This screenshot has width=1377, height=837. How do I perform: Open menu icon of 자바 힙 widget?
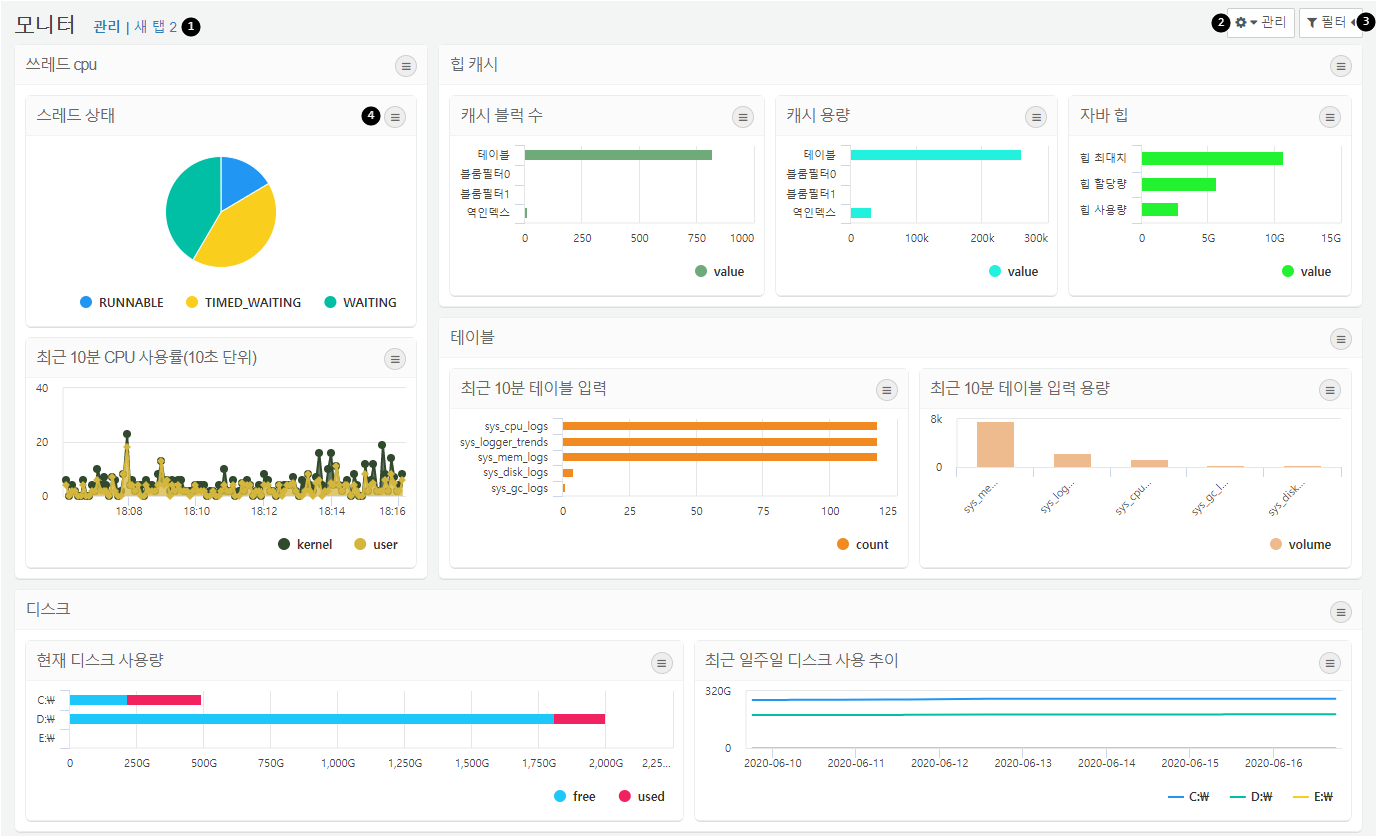[x=1330, y=117]
